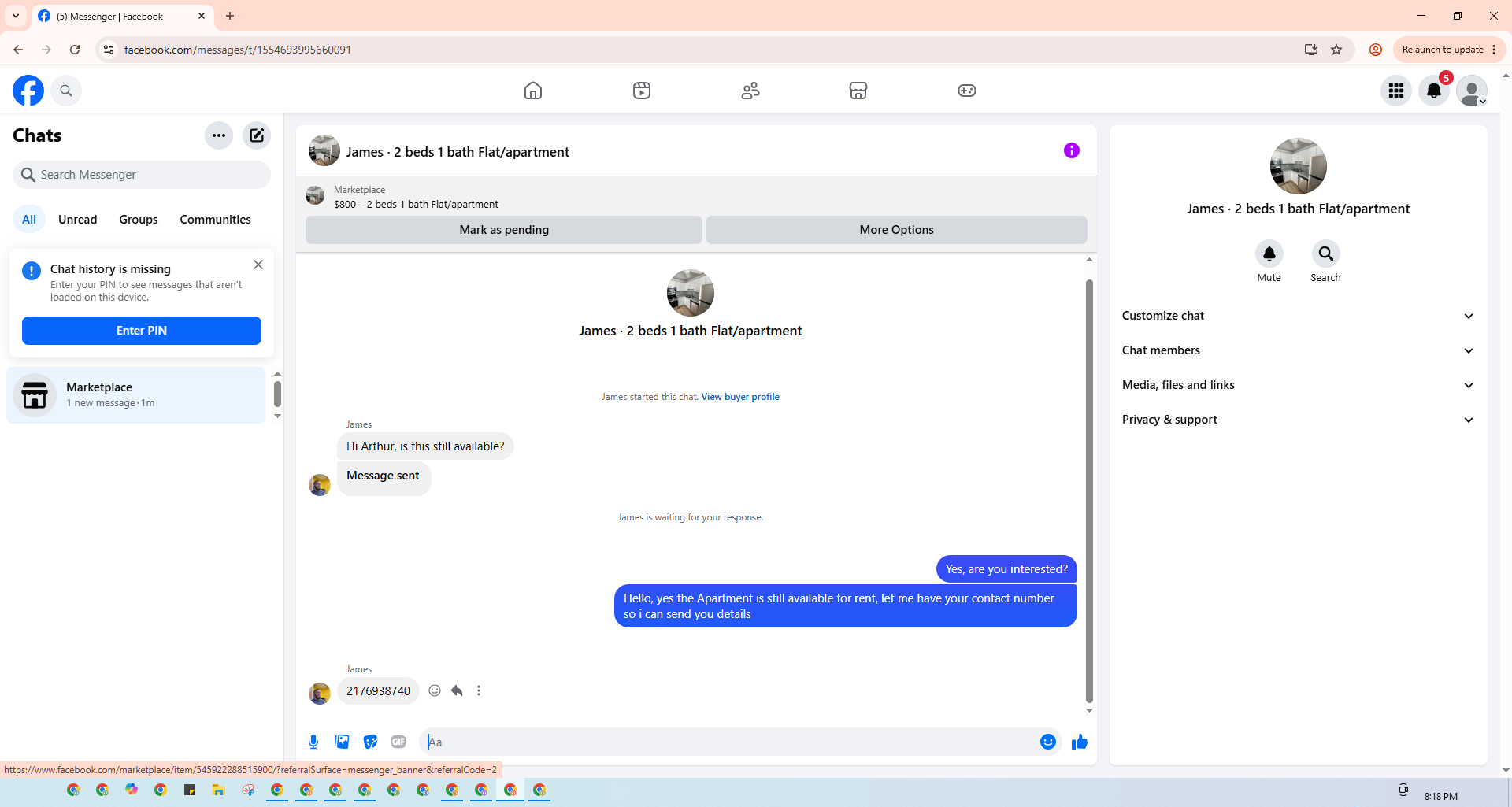Image resolution: width=1512 pixels, height=807 pixels.
Task: Select the All chats filter
Action: coord(29,220)
